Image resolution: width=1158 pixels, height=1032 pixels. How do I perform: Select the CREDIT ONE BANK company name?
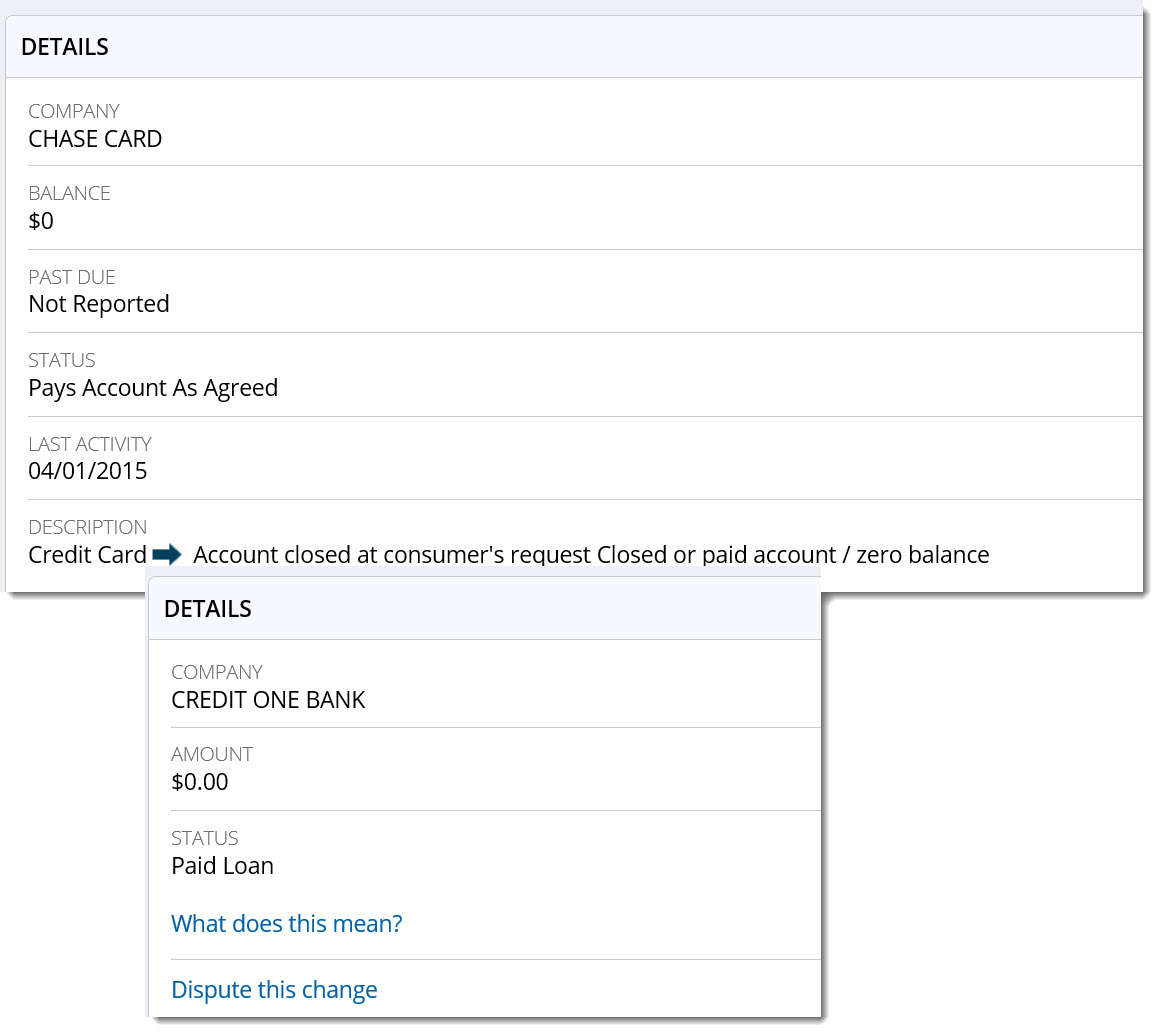268,700
